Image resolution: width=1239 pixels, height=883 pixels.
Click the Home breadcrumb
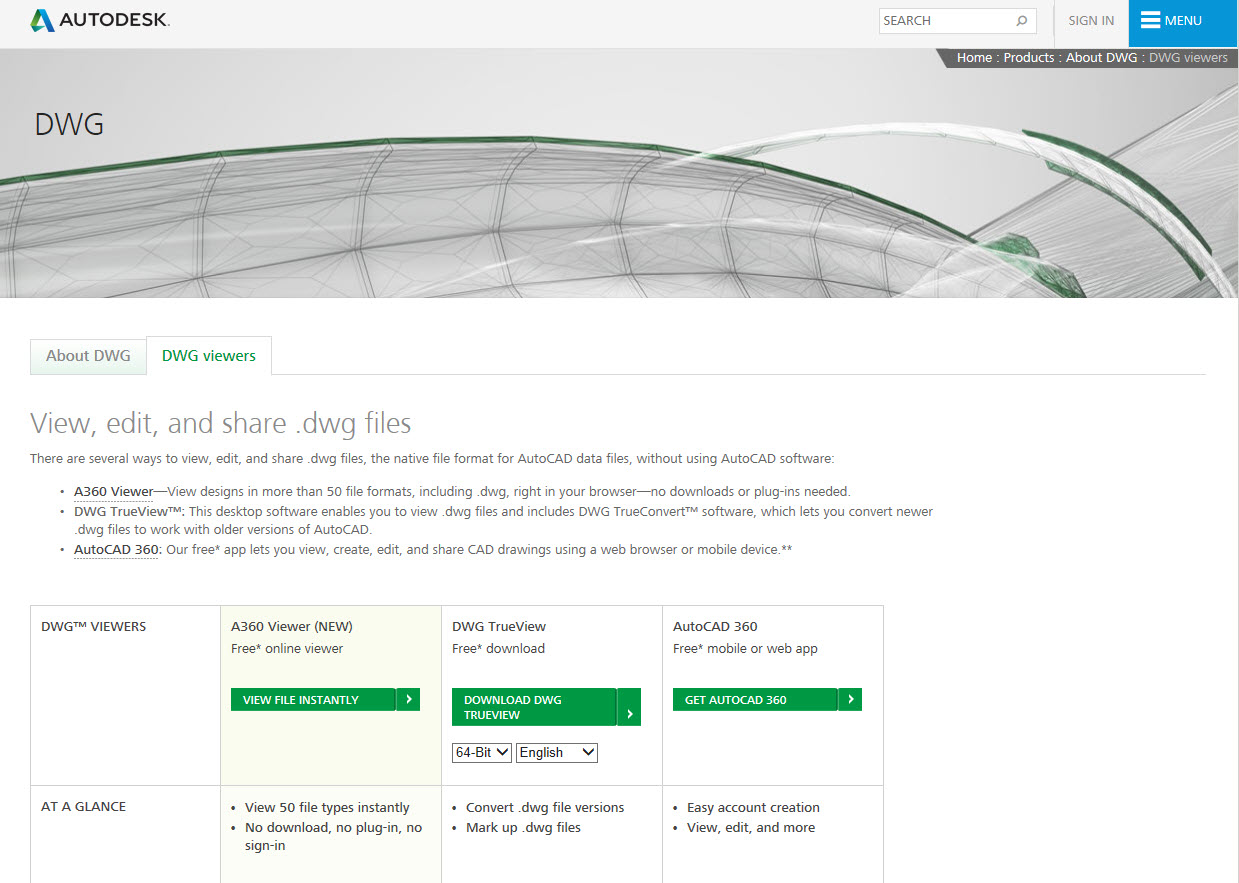974,57
